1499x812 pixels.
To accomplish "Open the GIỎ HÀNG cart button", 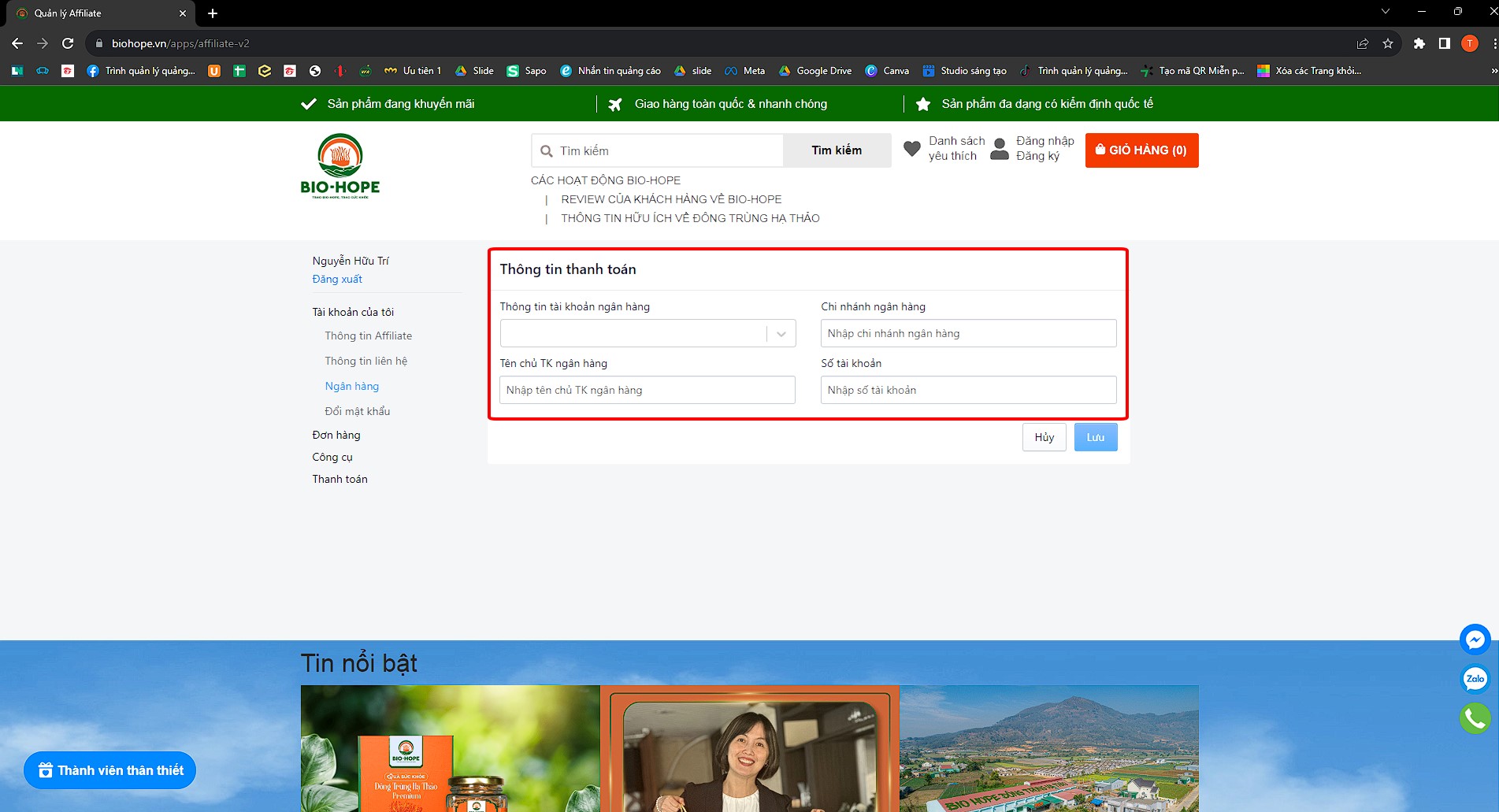I will (1141, 150).
